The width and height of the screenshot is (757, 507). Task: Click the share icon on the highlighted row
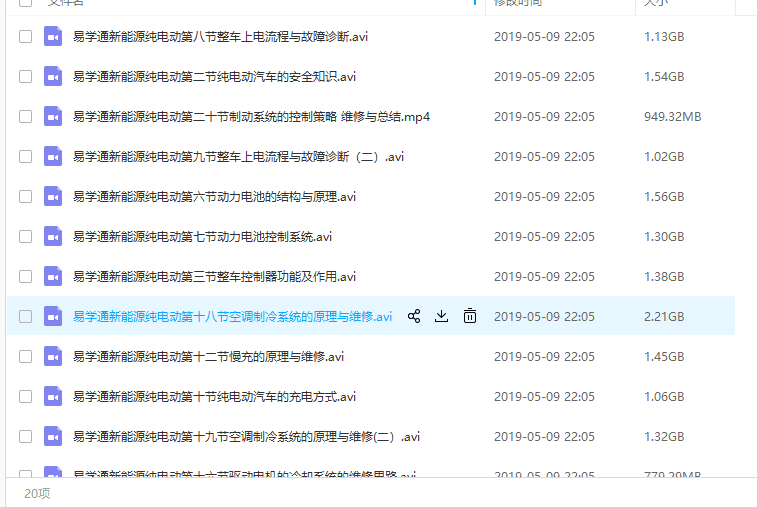pyautogui.click(x=414, y=316)
